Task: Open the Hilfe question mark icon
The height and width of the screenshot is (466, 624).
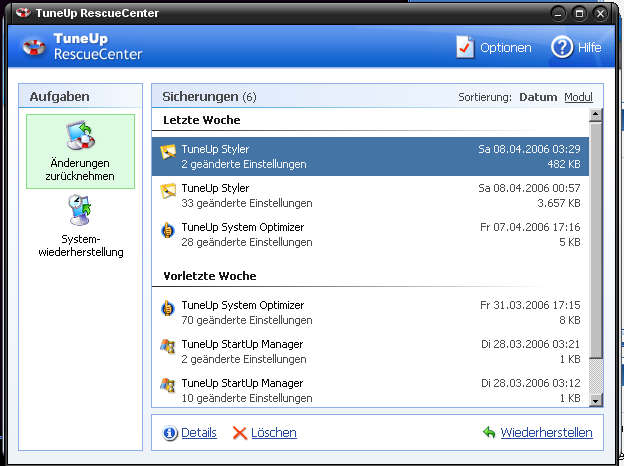Action: click(x=562, y=47)
